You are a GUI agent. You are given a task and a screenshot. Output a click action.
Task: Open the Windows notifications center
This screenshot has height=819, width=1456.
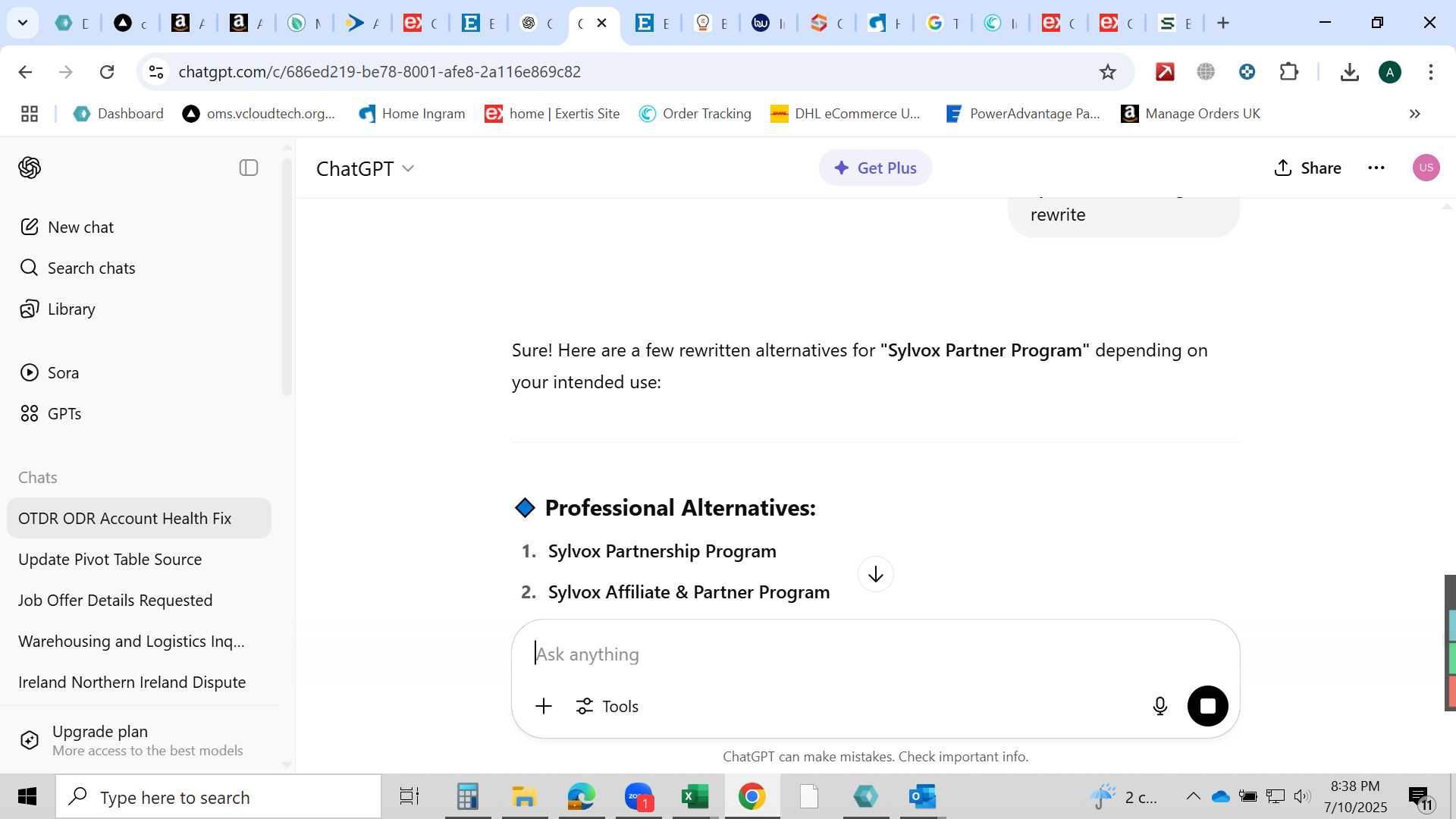click(x=1420, y=797)
